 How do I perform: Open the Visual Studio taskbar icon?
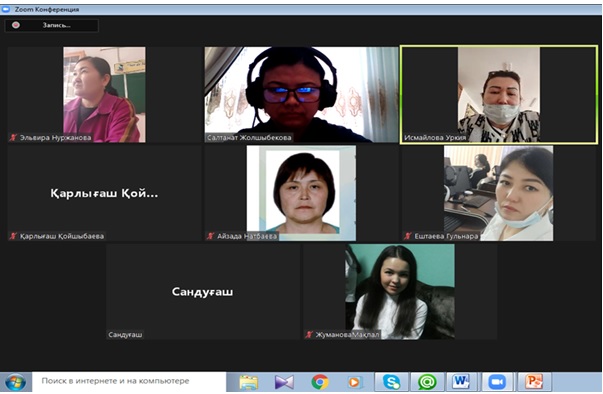pyautogui.click(x=284, y=382)
